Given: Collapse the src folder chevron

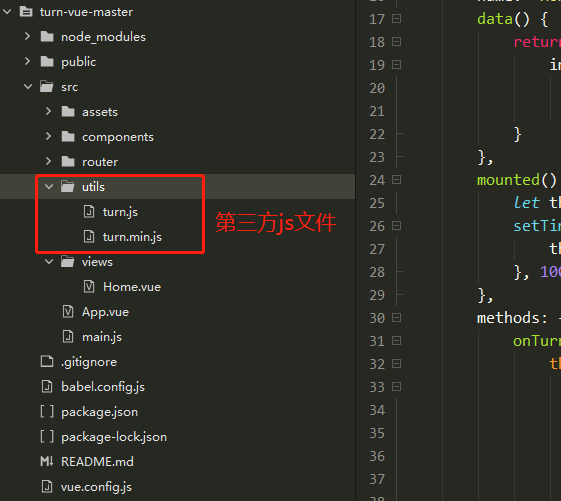Looking at the screenshot, I should point(28,86).
